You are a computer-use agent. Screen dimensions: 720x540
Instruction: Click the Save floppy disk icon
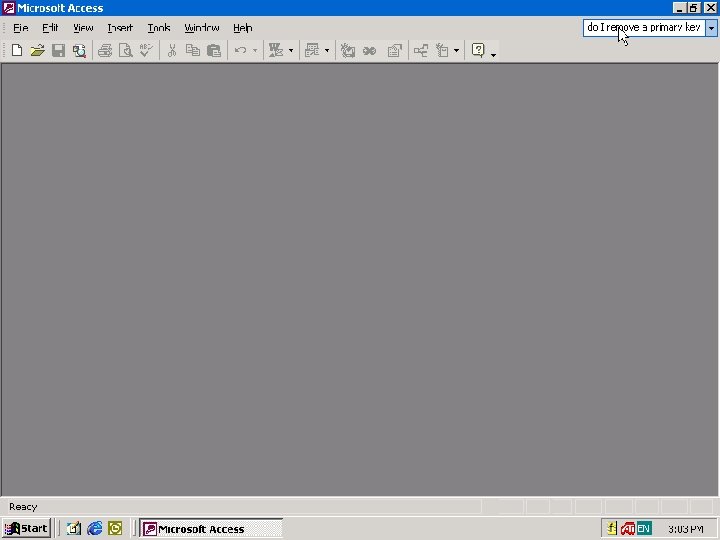[58, 50]
